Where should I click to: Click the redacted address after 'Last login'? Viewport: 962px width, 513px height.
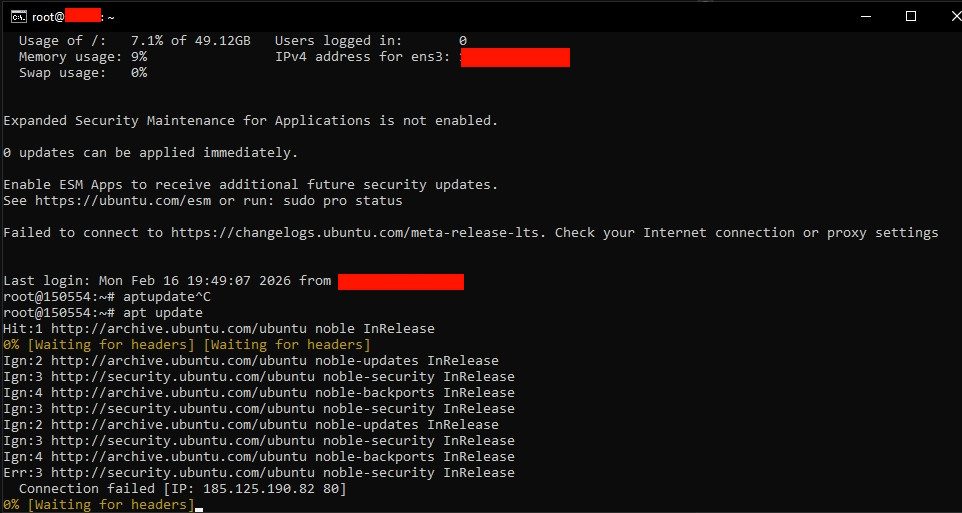click(400, 281)
